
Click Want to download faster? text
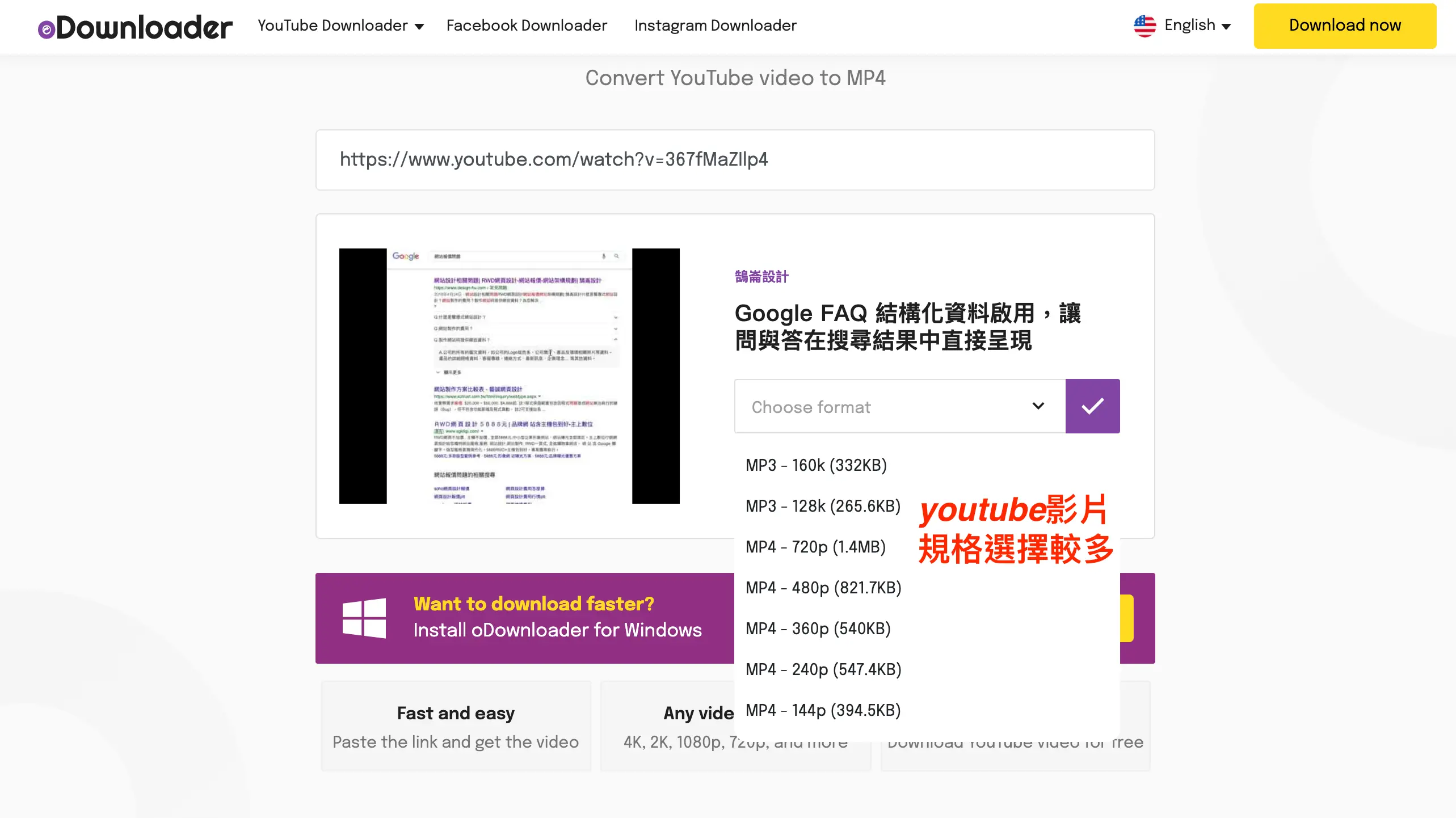point(533,604)
